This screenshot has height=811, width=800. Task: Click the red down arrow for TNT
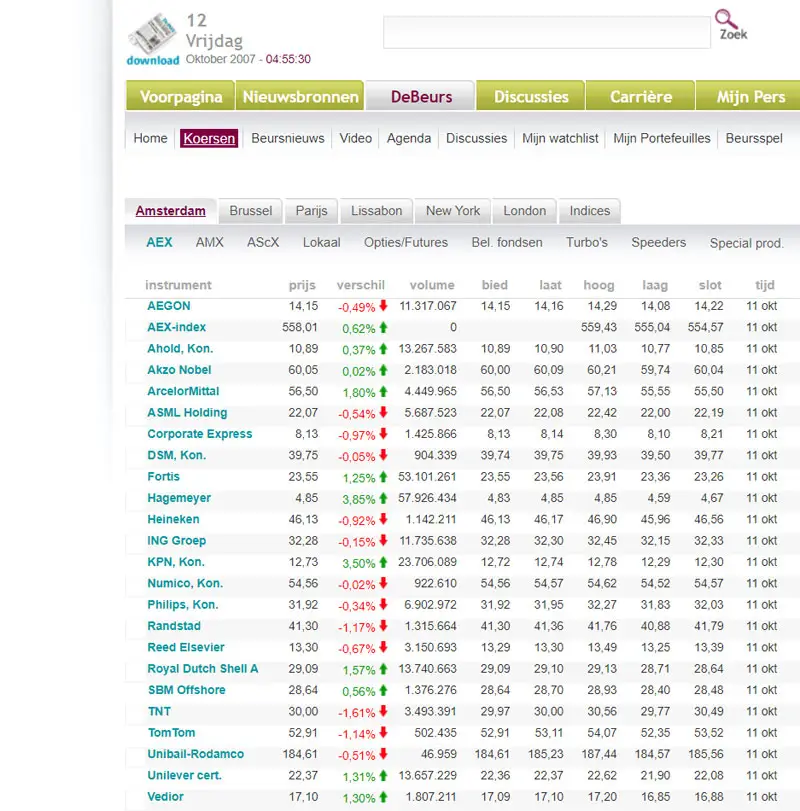383,712
